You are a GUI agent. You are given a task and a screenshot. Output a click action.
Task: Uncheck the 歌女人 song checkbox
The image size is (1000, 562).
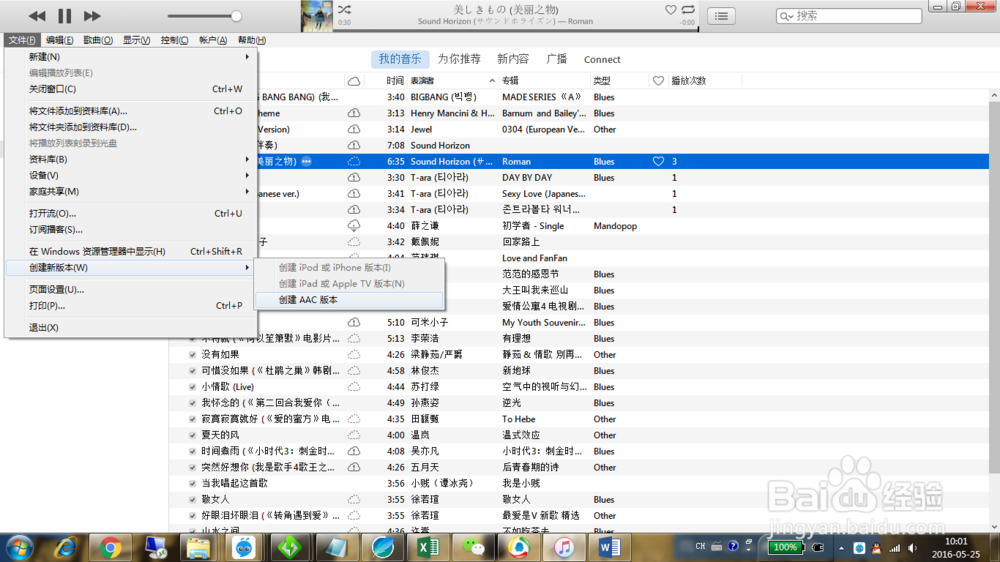tap(193, 499)
